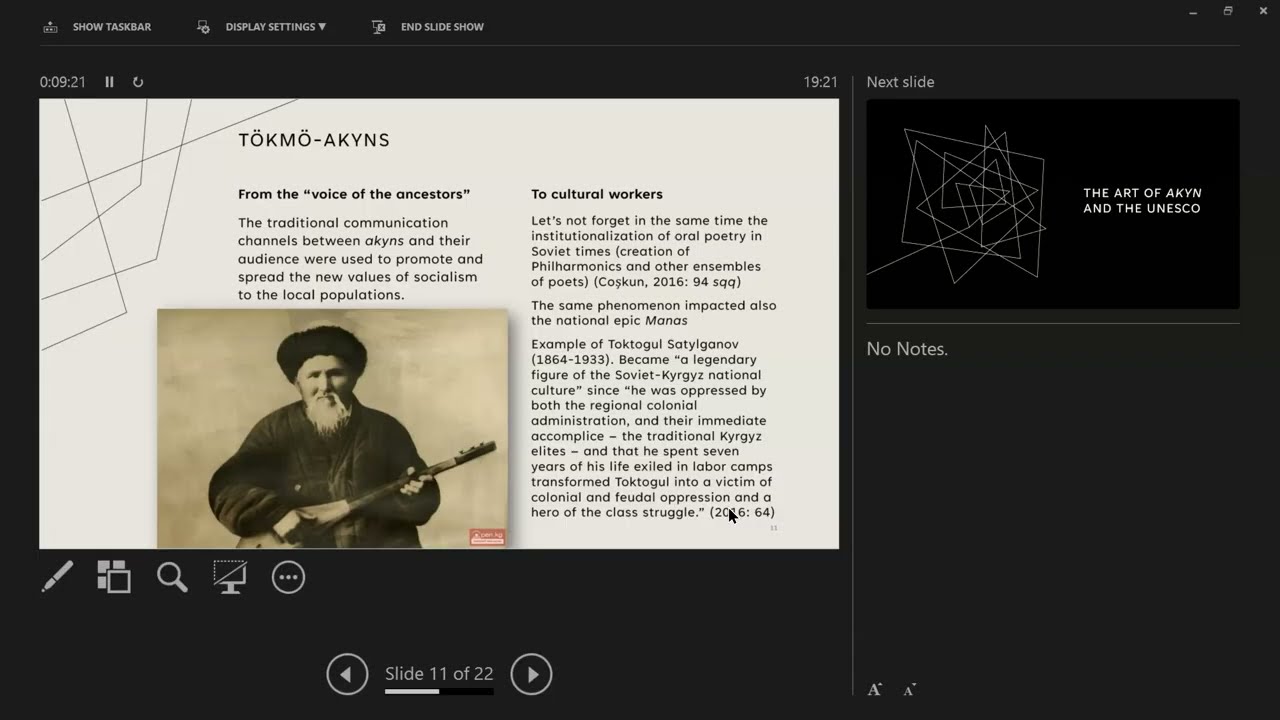
Task: Click the End Slide Show icon
Action: point(379,27)
